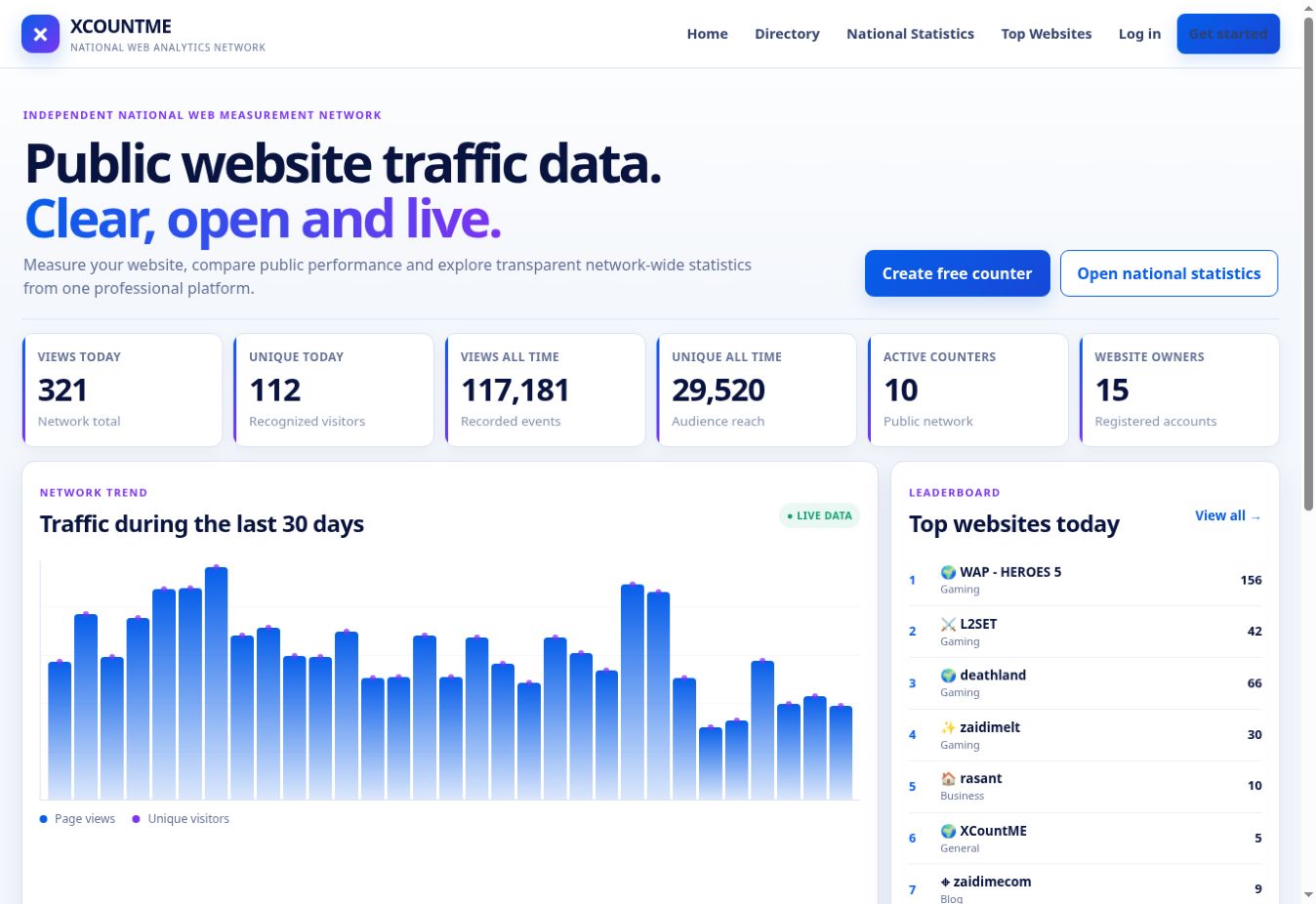Click the globe icon beside WAP - HEROES 5
The height and width of the screenshot is (904, 1316).
click(948, 572)
